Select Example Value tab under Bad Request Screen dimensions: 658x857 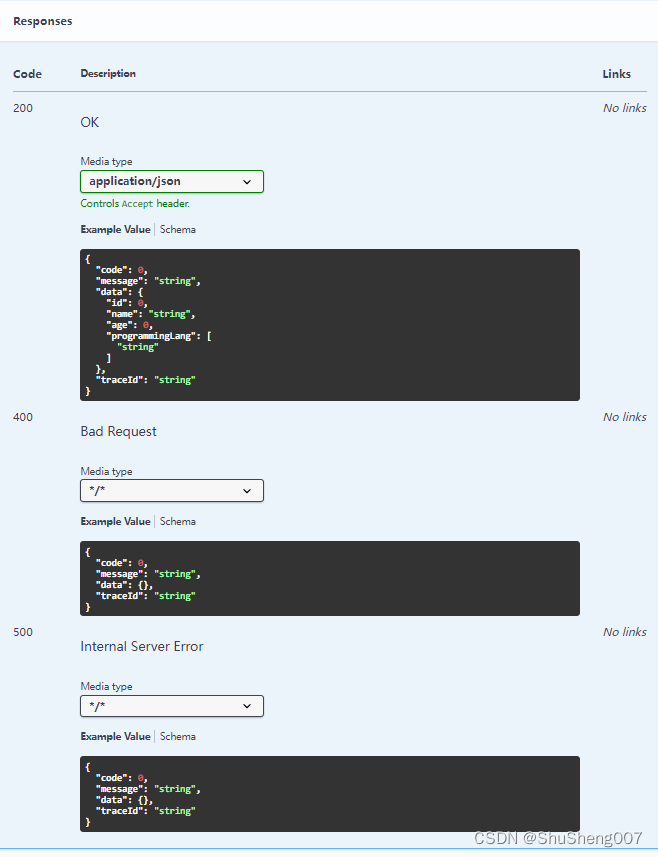point(115,521)
